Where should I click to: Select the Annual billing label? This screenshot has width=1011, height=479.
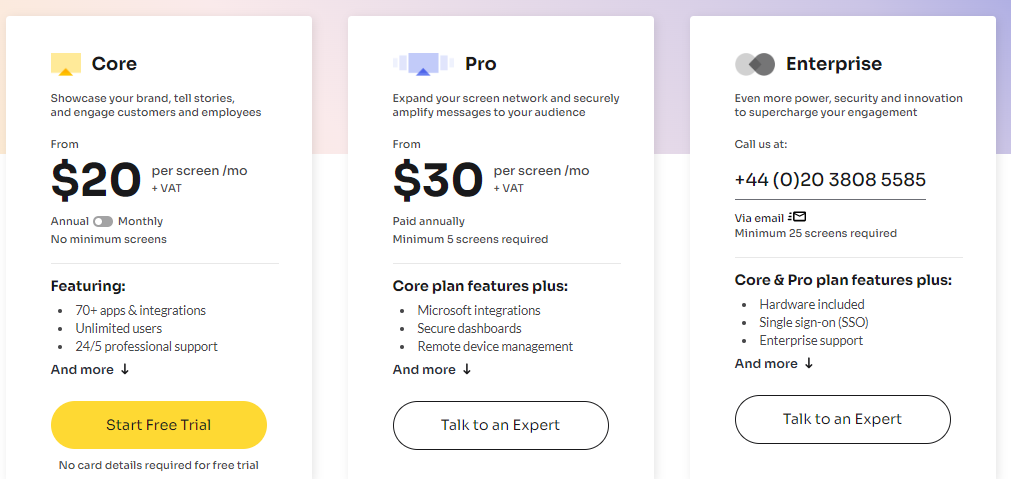click(x=69, y=221)
